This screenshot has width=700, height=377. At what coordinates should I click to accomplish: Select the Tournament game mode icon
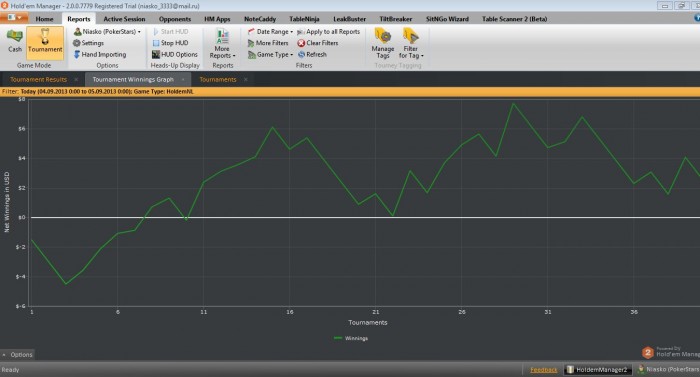[x=45, y=41]
